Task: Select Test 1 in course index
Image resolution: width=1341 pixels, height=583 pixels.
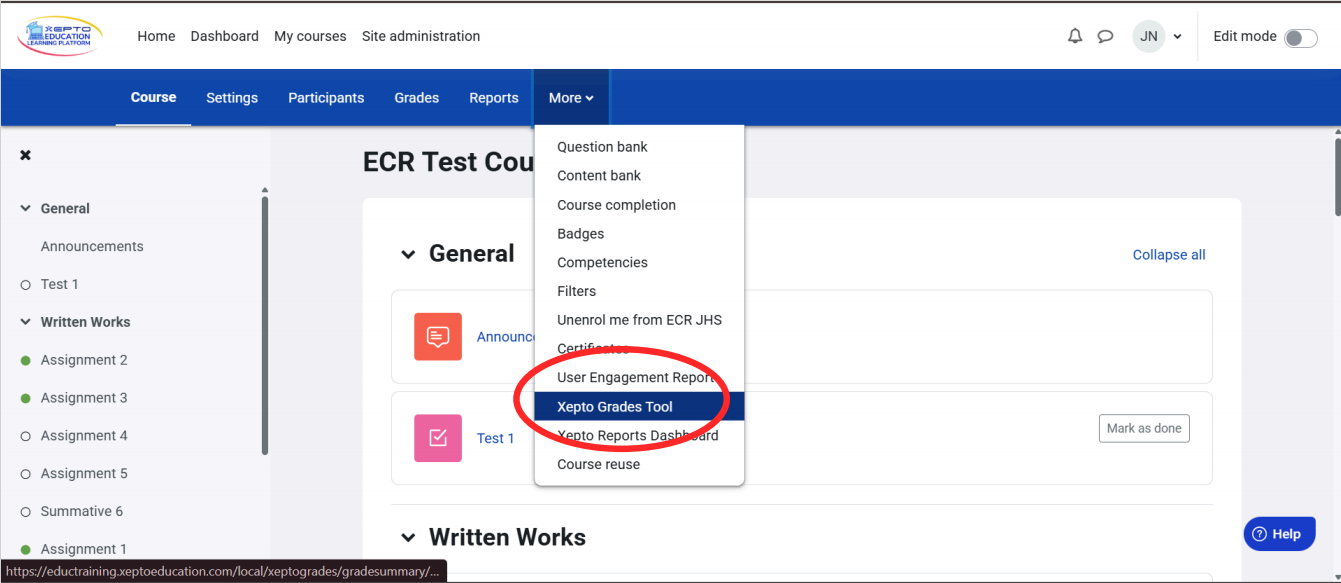Action: point(60,285)
